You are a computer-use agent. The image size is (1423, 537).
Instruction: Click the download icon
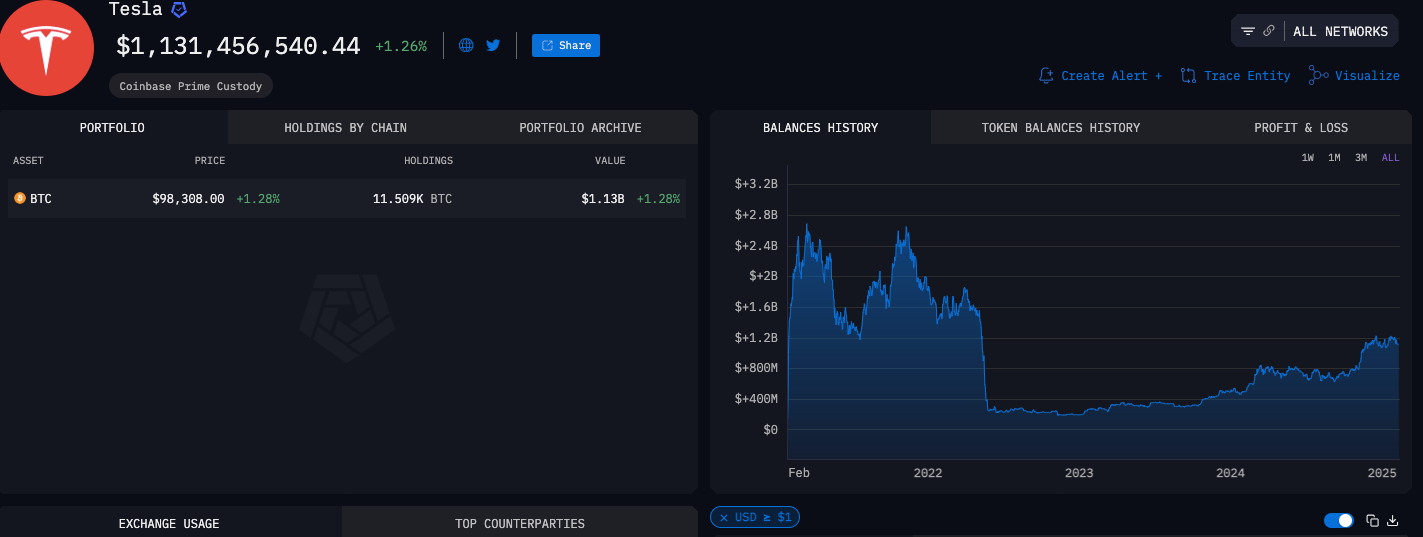pos(1392,520)
